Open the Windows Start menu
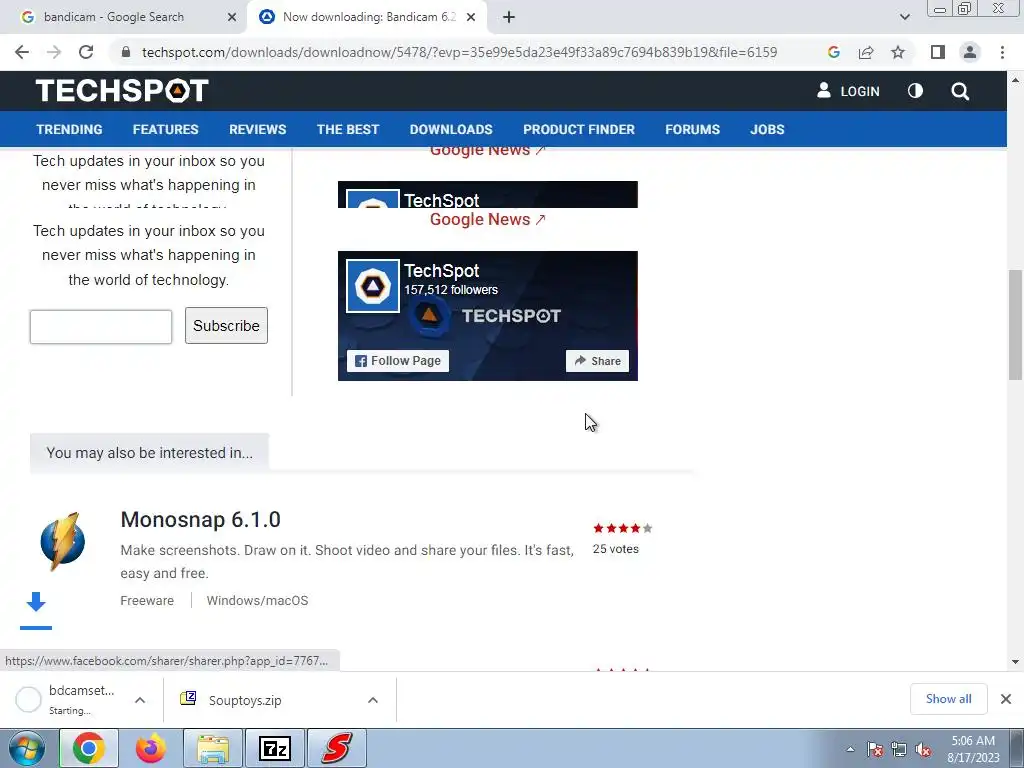This screenshot has height=768, width=1024. pos(27,748)
